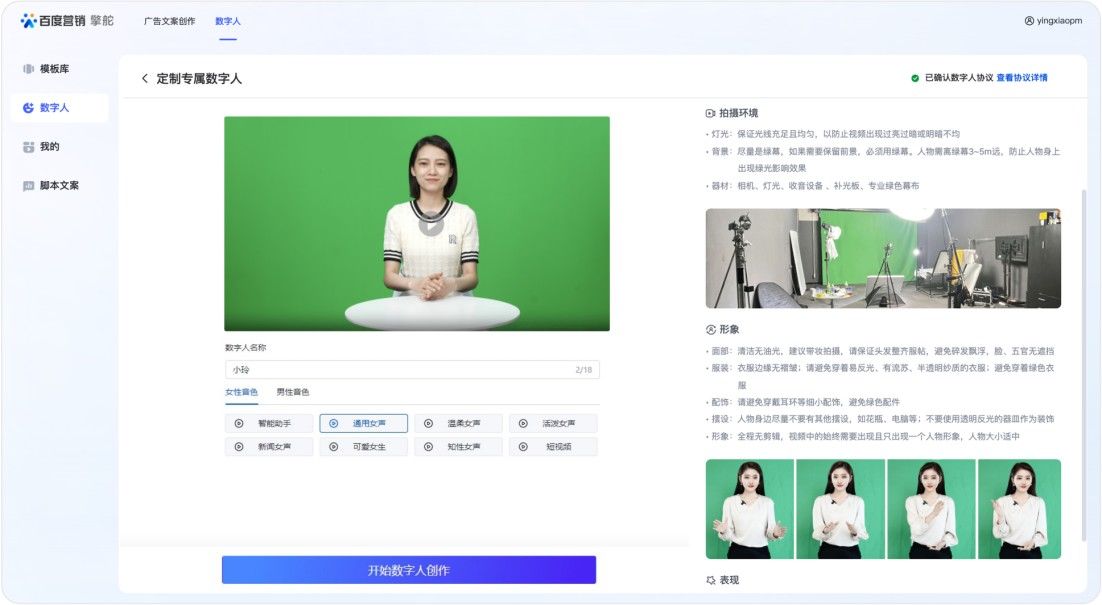
Task: Open the third pose example photo
Action: point(932,509)
